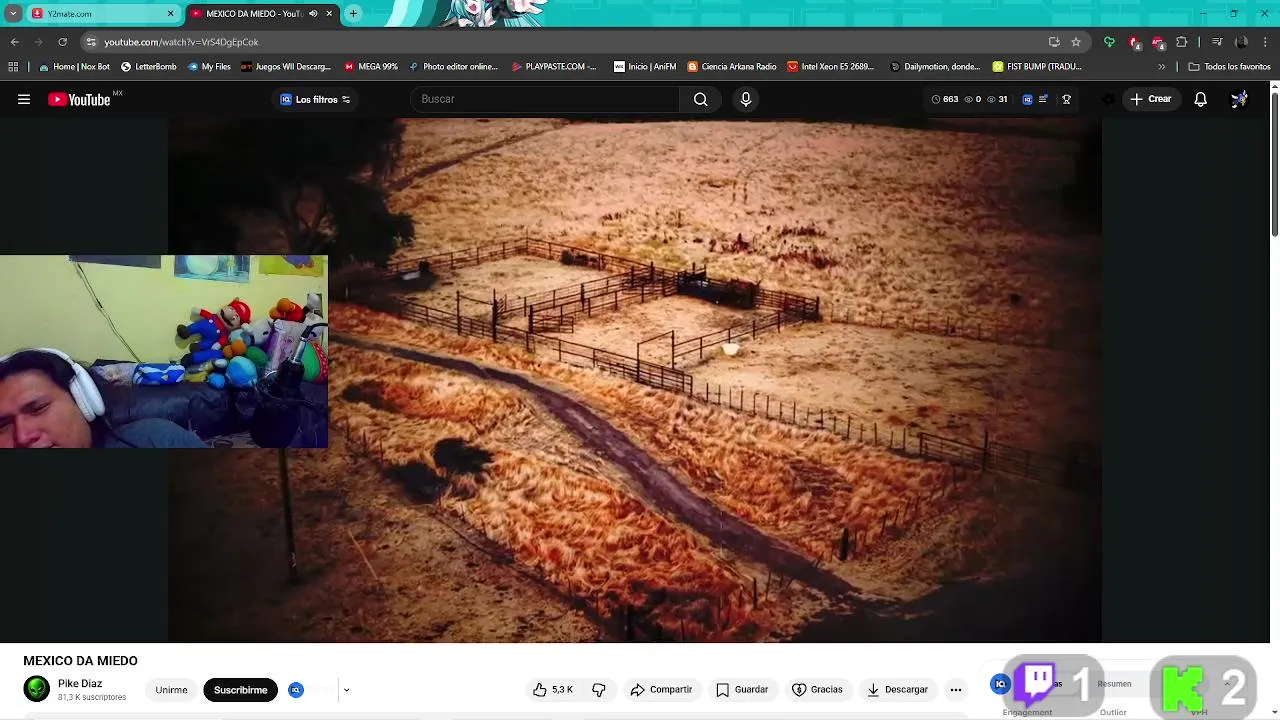This screenshot has width=1280, height=720.
Task: Click the vidIQ views counter 663
Action: pos(944,99)
